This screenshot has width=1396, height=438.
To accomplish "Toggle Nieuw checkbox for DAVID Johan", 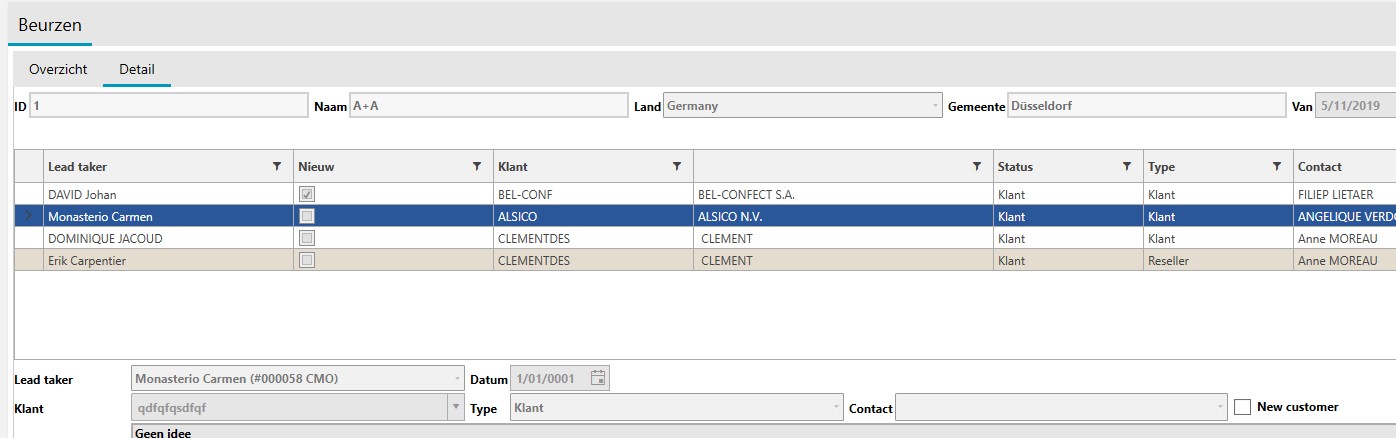I will point(308,194).
